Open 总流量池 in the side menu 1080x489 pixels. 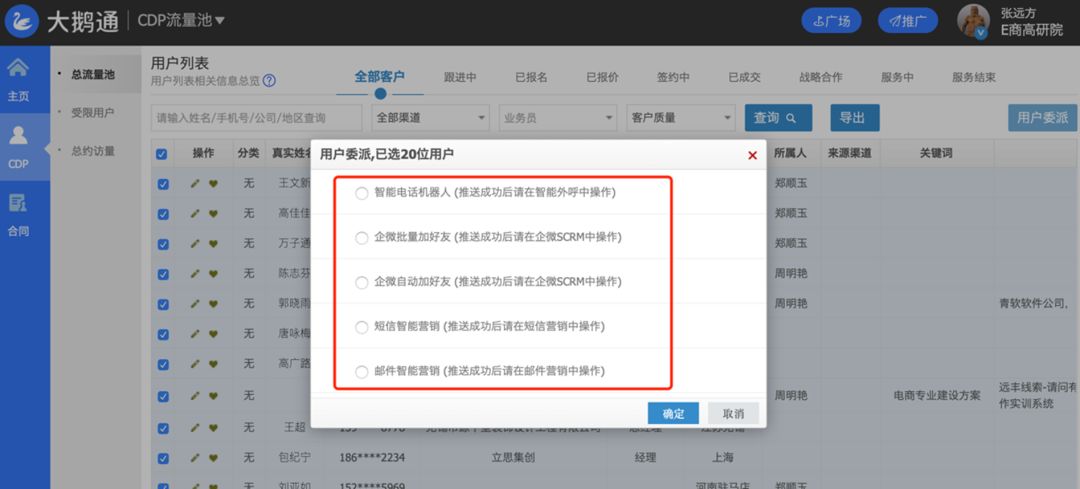93,74
